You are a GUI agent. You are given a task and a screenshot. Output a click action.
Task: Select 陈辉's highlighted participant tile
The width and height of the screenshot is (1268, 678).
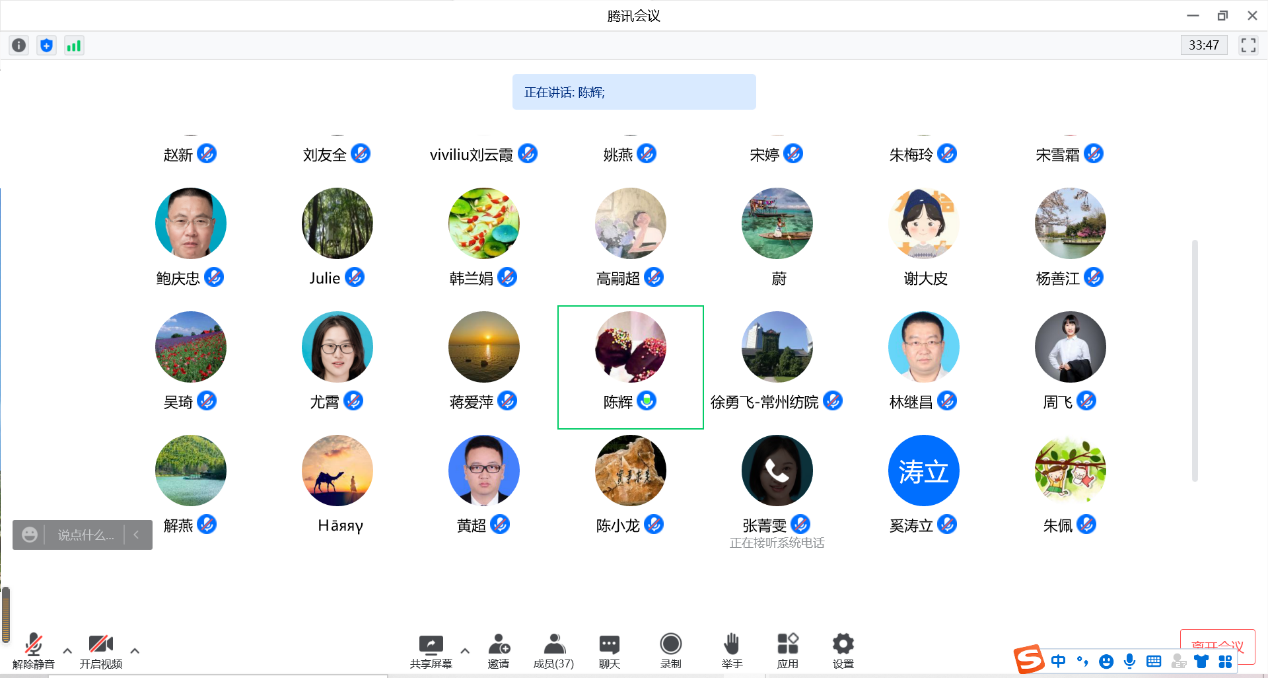tap(631, 367)
